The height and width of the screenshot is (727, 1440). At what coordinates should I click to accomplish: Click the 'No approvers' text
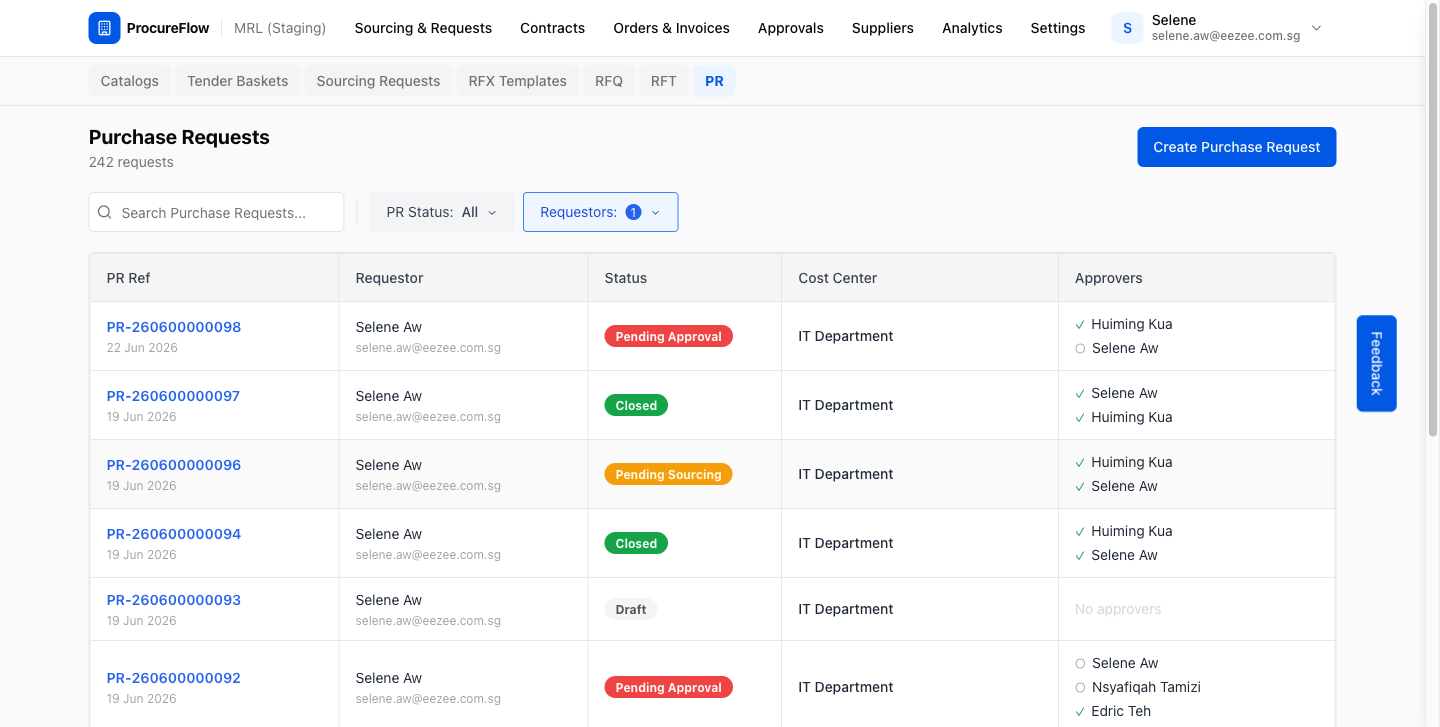(x=1118, y=609)
